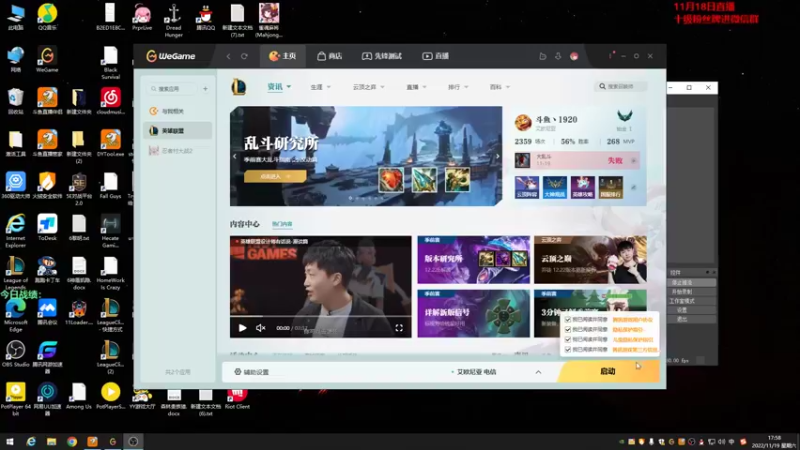Click the edit pencil beside the shortcut tiles

click(634, 187)
